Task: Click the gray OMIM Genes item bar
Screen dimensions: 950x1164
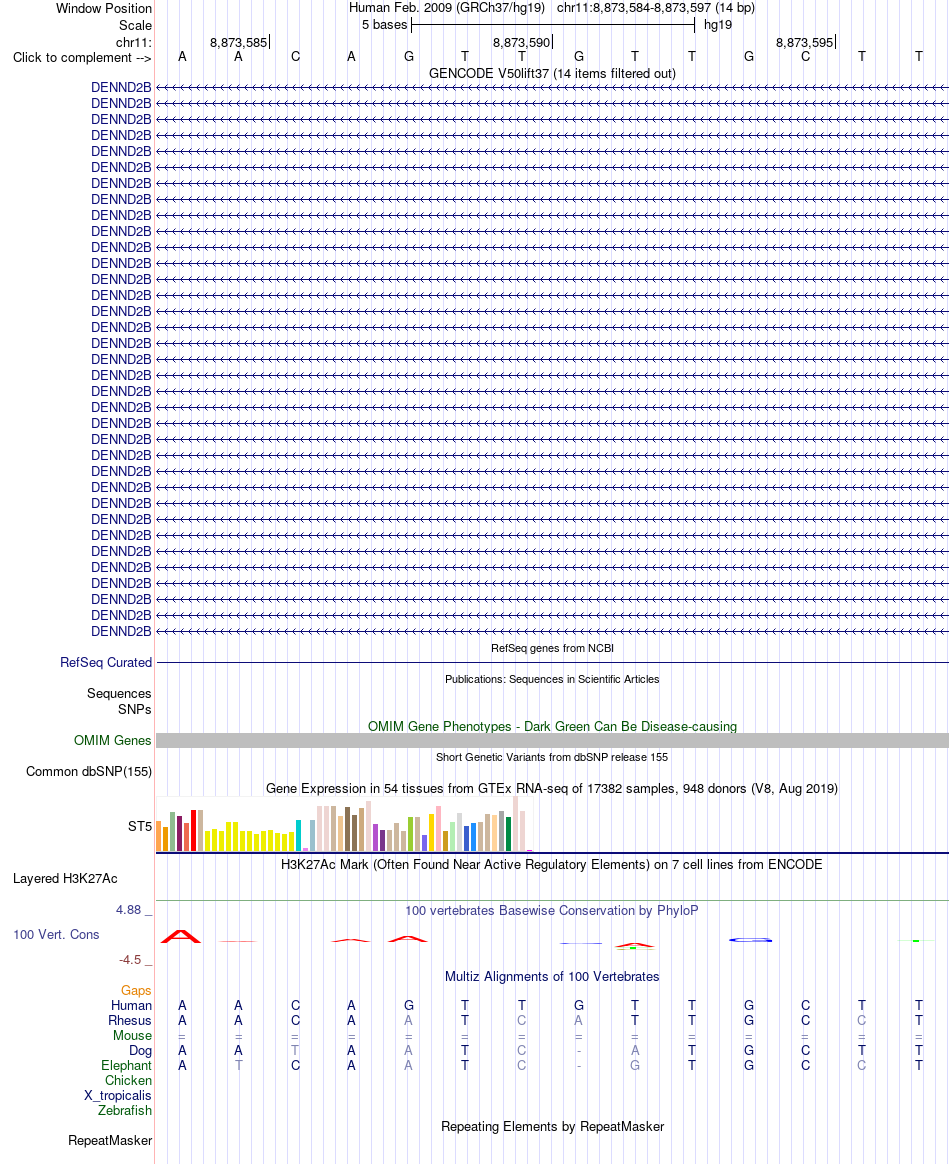Action: (x=552, y=740)
